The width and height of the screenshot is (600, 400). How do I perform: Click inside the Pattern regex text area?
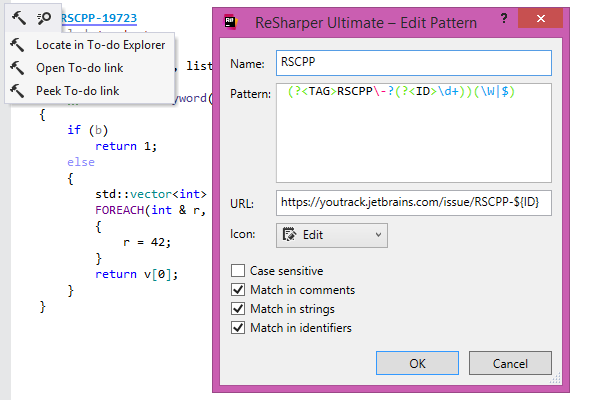click(414, 133)
